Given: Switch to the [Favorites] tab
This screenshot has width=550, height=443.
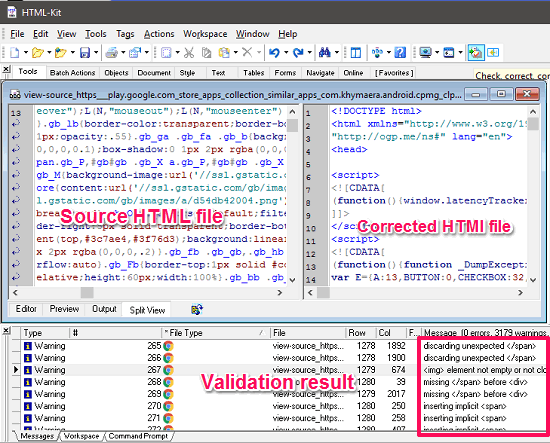Looking at the screenshot, I should coord(394,73).
